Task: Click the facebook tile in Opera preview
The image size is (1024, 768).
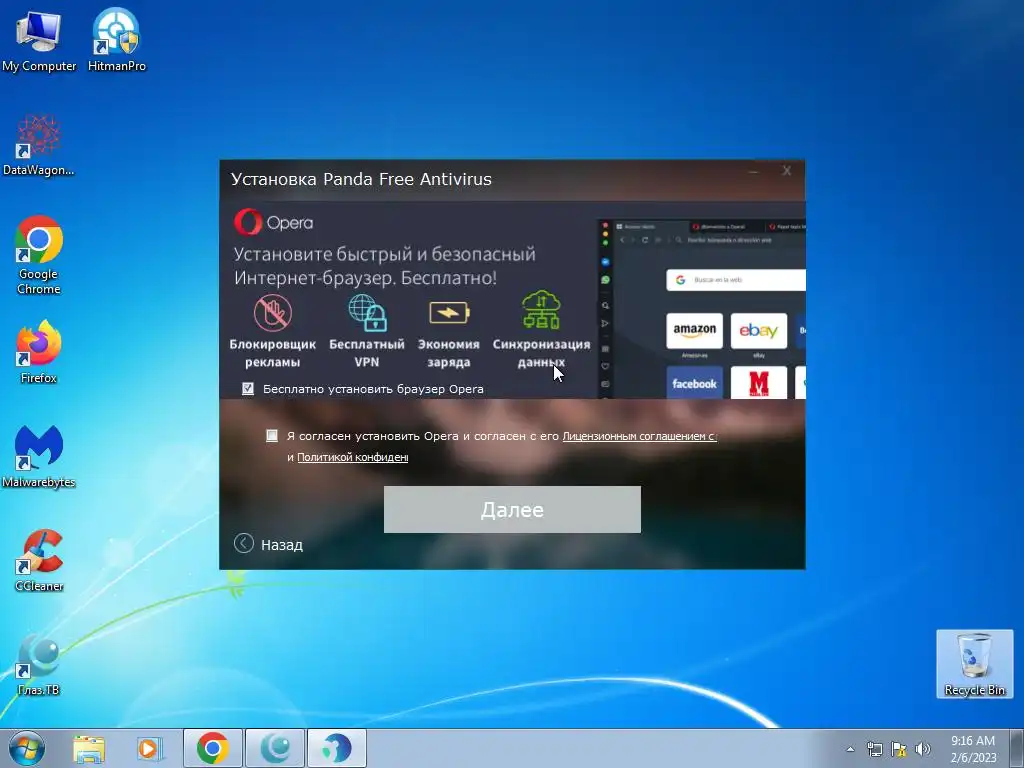Action: [x=694, y=383]
